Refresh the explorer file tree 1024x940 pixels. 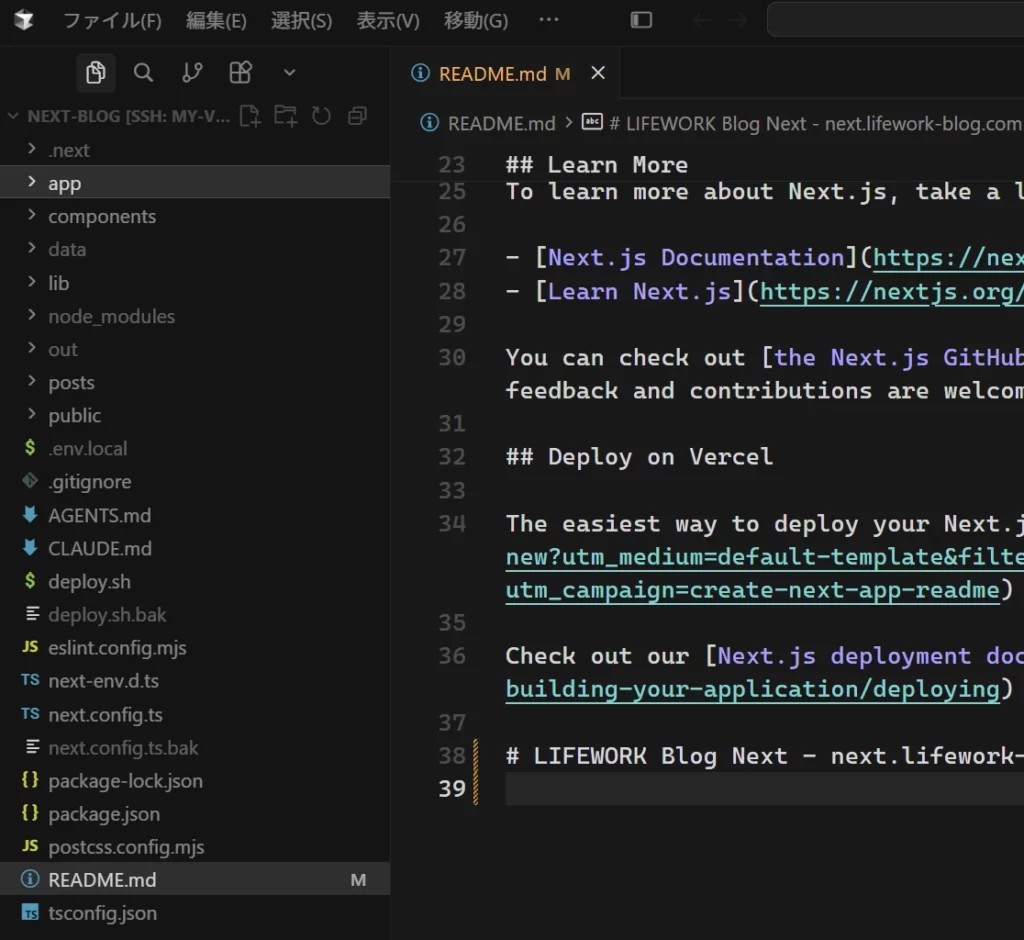321,116
